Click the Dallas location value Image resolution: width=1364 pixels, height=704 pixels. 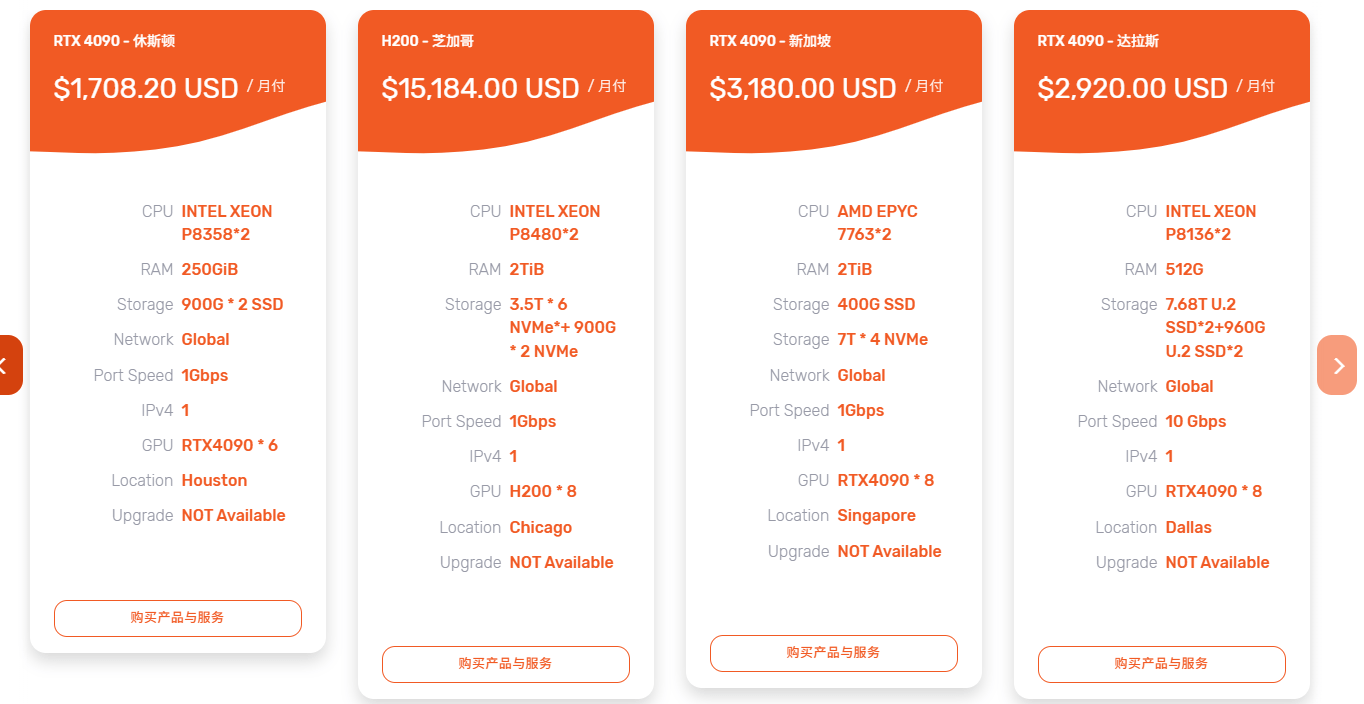(x=1189, y=527)
